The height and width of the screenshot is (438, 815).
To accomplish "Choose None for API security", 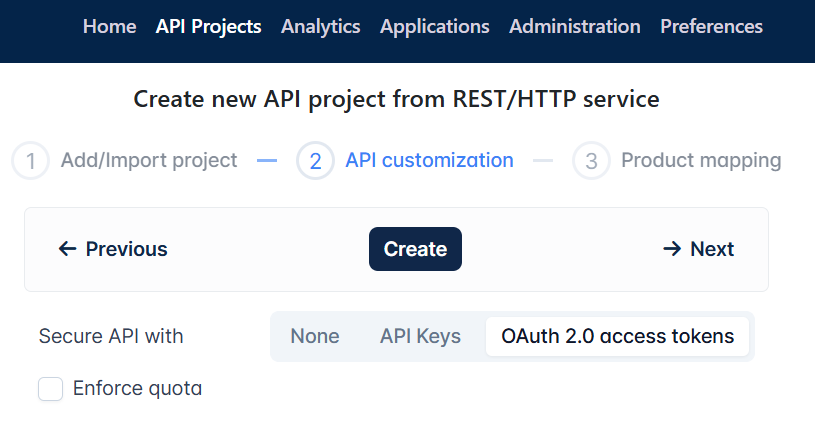I will (x=315, y=336).
